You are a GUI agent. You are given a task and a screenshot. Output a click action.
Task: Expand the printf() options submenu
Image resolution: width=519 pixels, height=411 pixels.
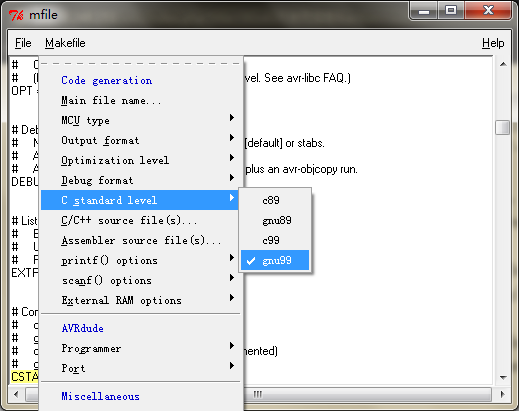tap(140, 260)
